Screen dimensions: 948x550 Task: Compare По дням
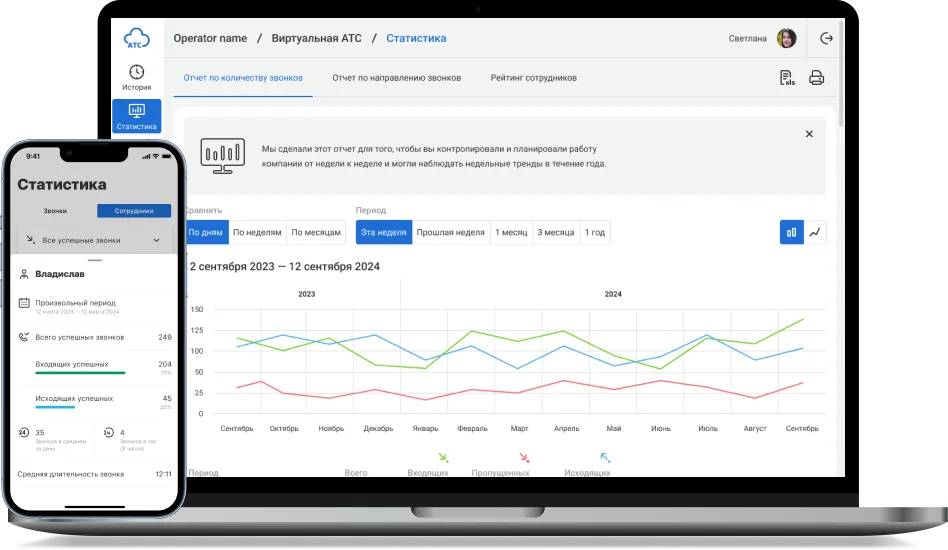click(x=206, y=232)
